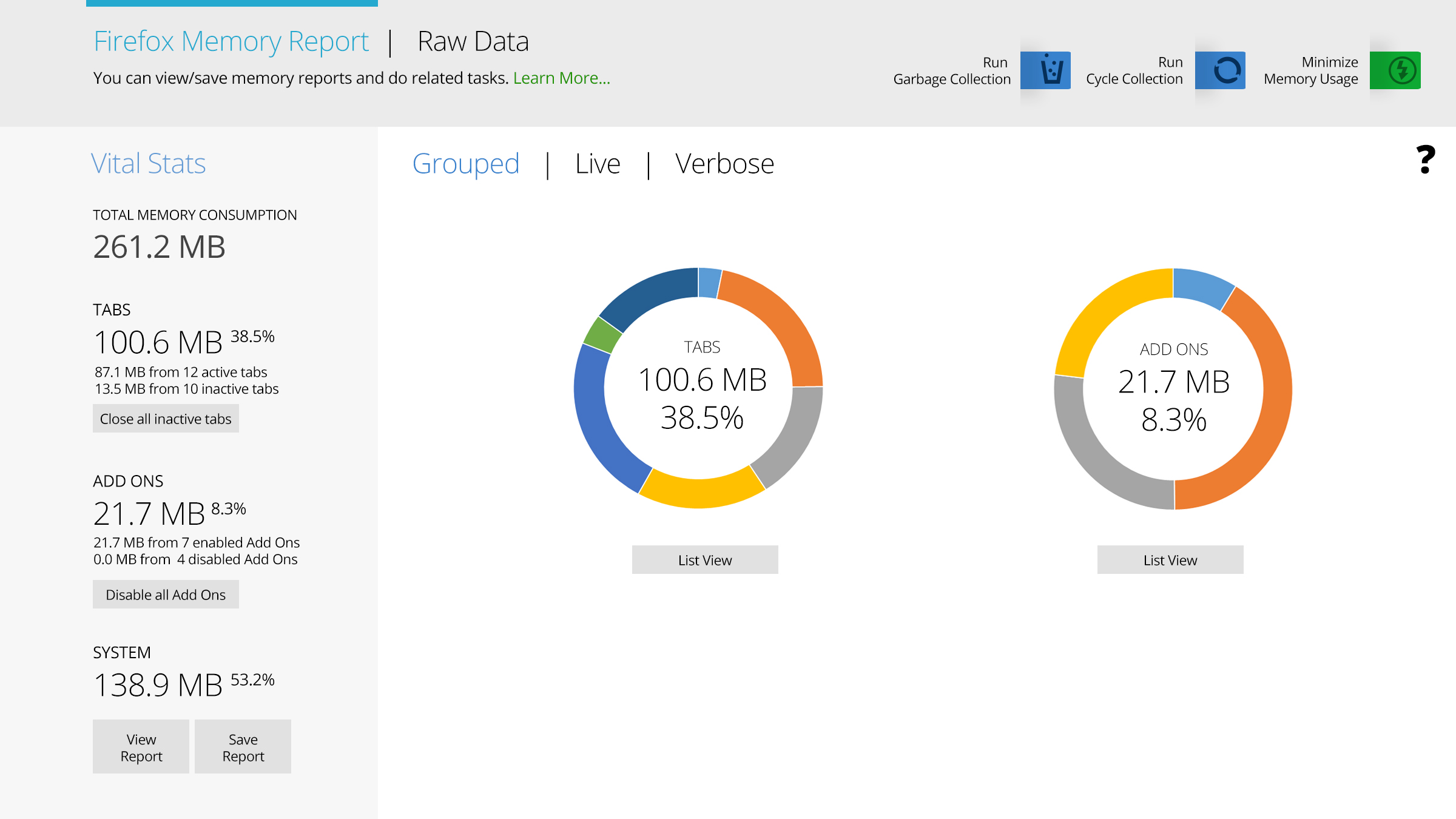This screenshot has width=1456, height=819.
Task: Click '0.0 MB from 4 disabled Add Ons'
Action: pos(195,559)
